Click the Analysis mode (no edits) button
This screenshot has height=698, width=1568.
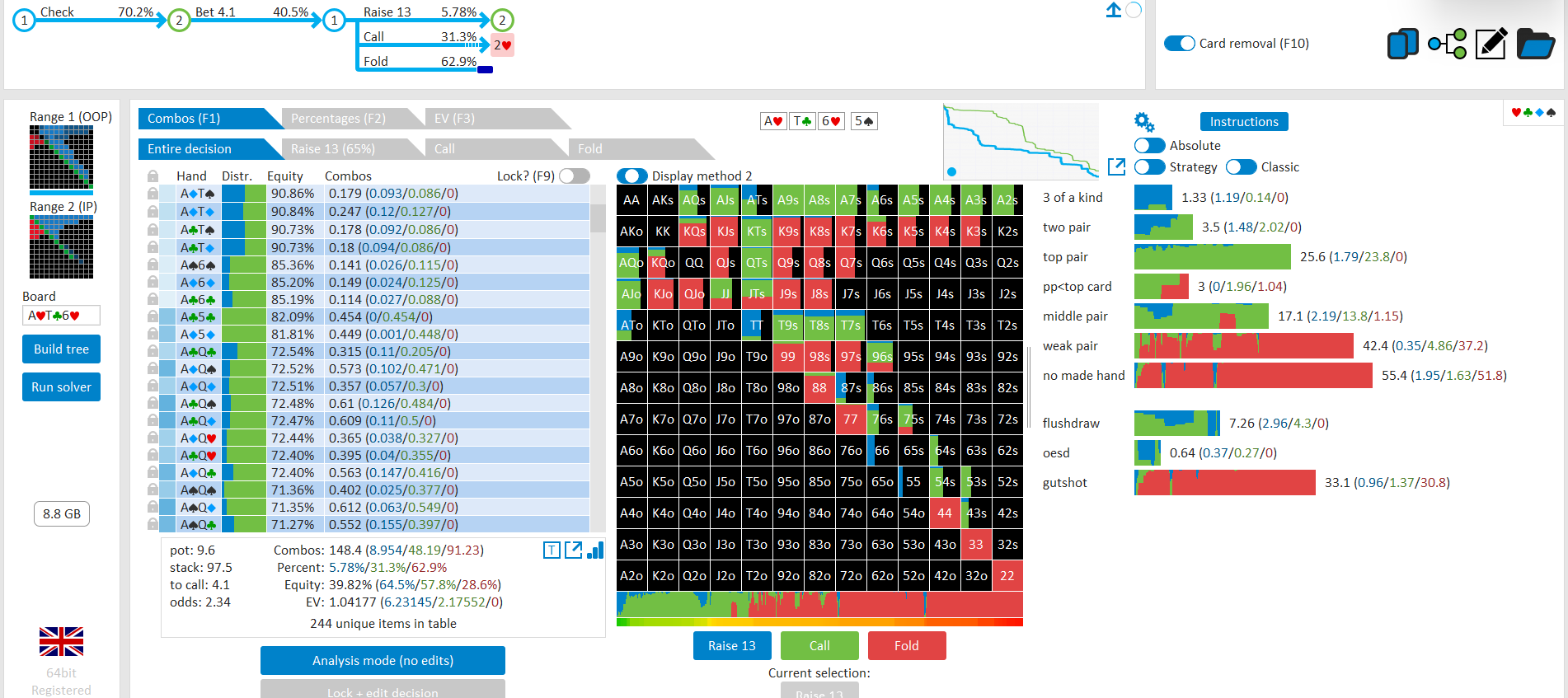click(383, 661)
